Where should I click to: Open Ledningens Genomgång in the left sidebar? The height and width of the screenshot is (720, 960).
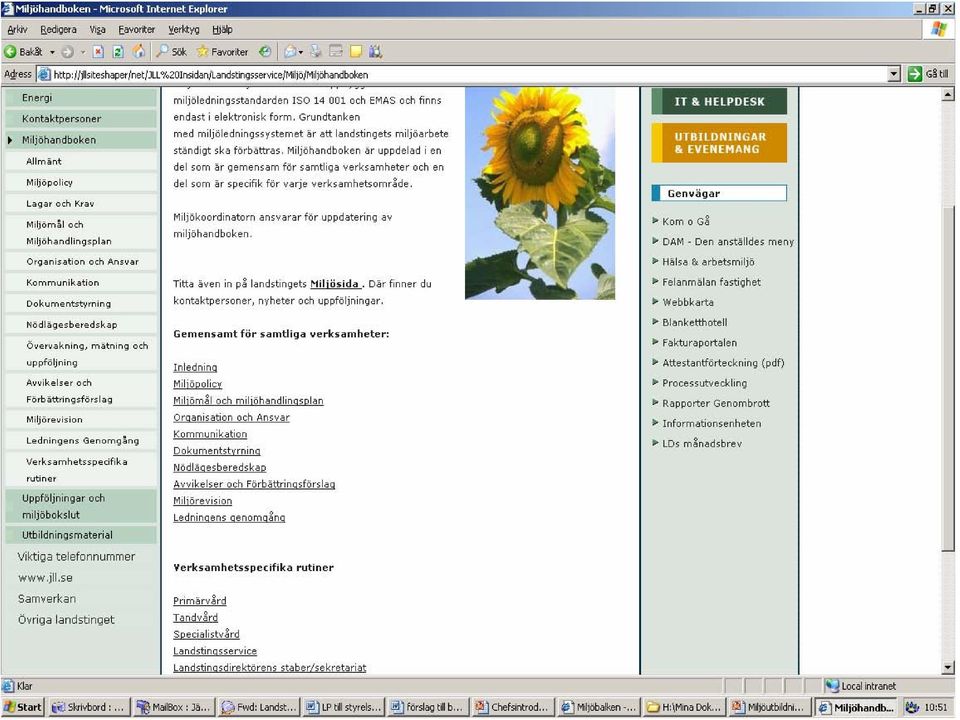(x=83, y=441)
